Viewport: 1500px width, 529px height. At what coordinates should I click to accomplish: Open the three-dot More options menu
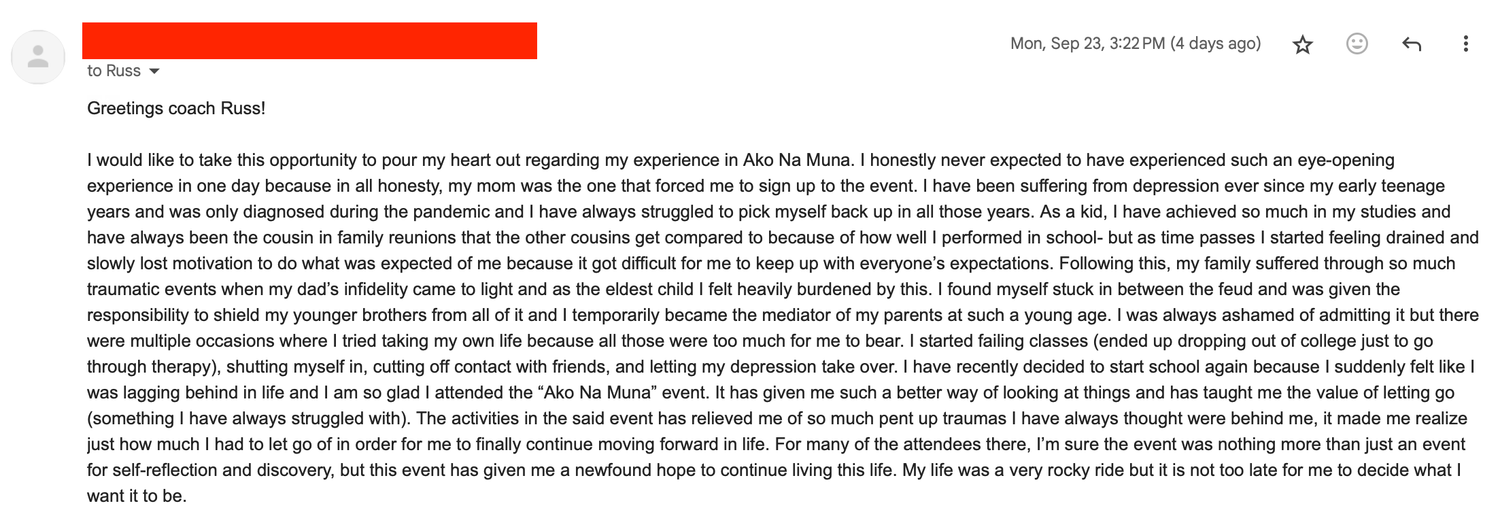(x=1465, y=44)
